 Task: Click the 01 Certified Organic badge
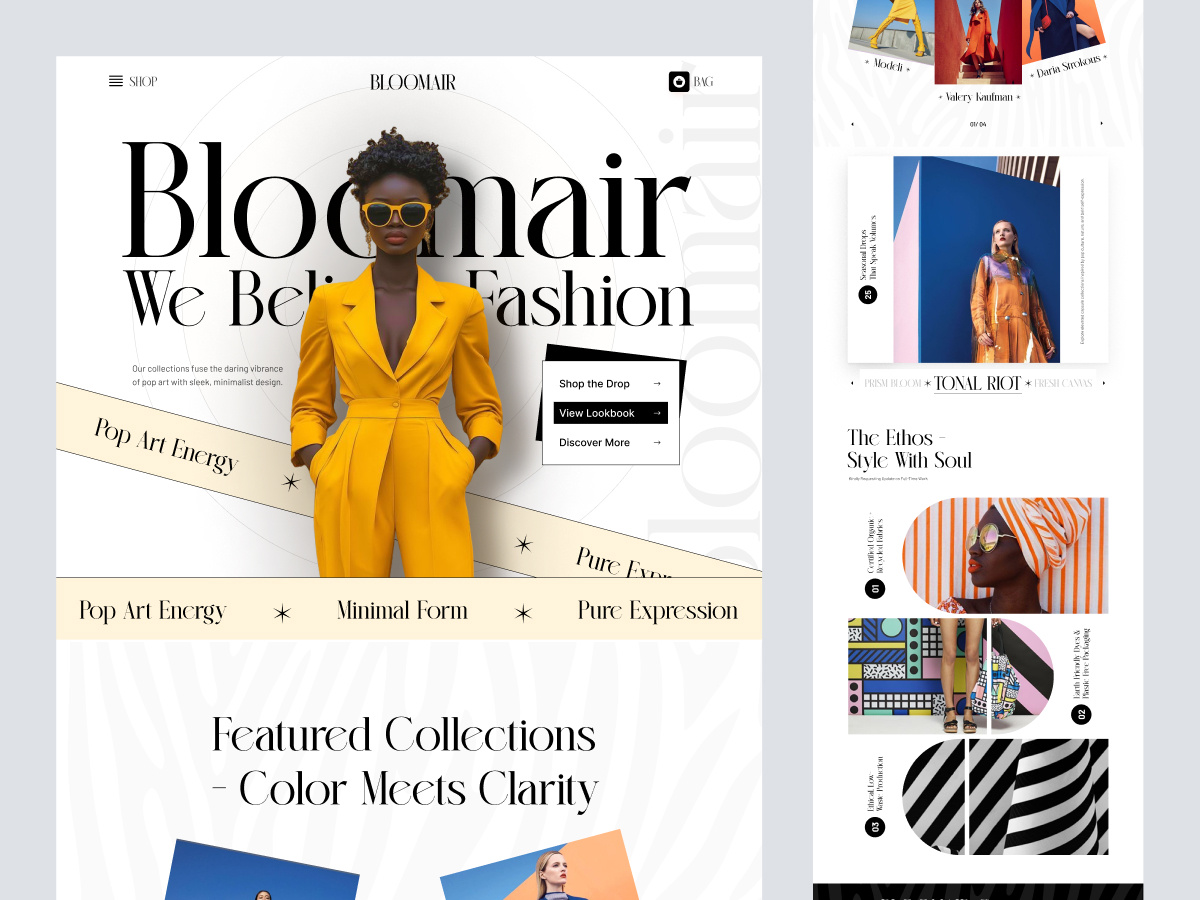click(x=875, y=588)
